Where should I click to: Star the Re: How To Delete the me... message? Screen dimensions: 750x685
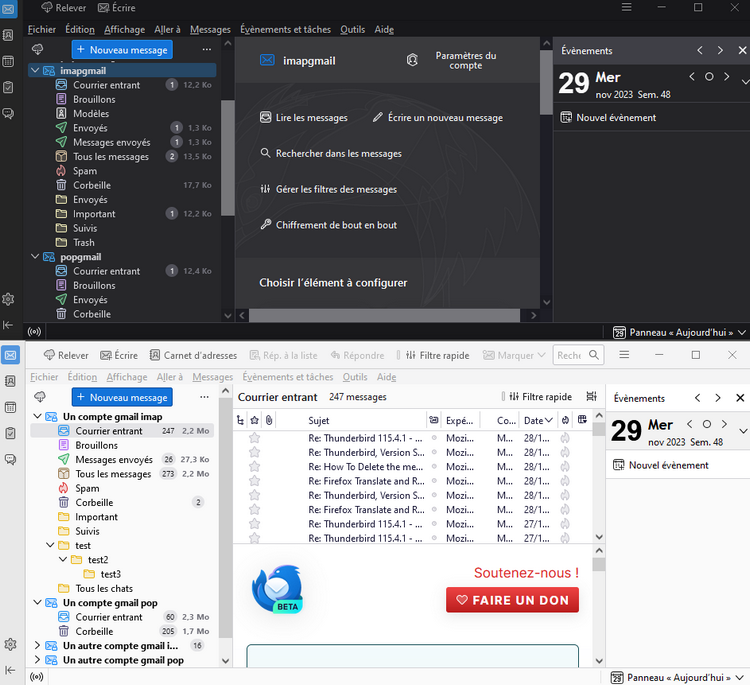point(254,466)
